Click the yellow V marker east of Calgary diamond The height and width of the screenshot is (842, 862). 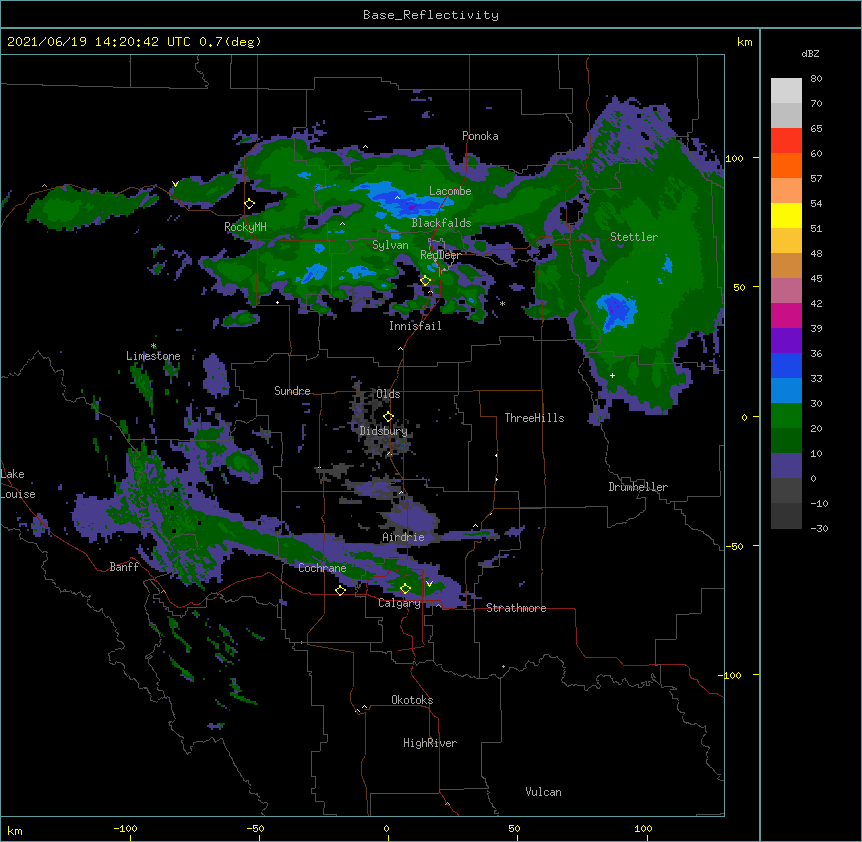point(429,584)
